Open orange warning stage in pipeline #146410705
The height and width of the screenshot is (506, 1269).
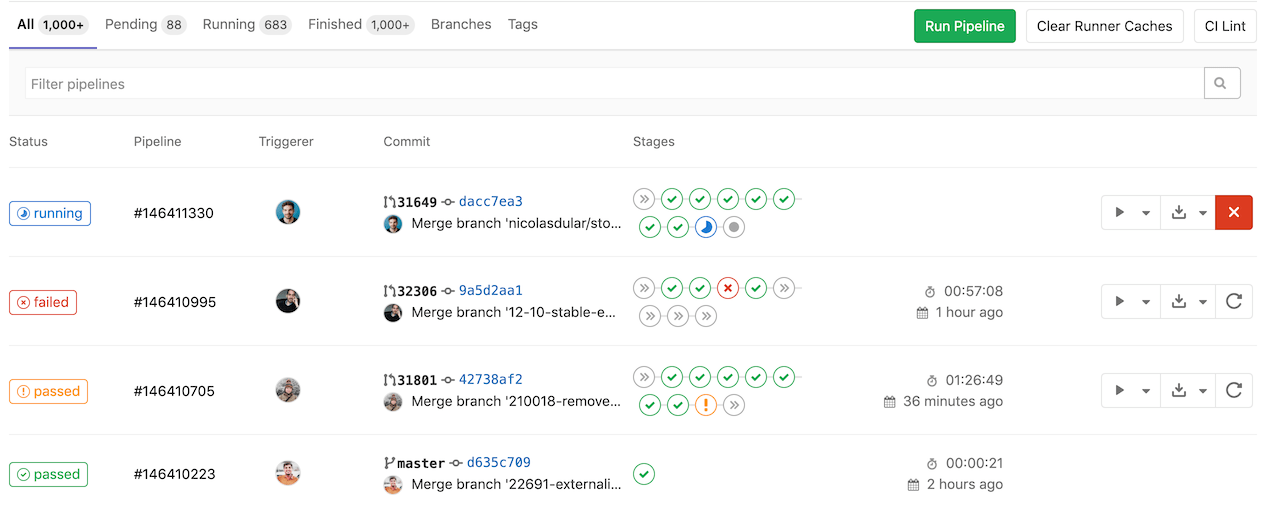pos(706,405)
